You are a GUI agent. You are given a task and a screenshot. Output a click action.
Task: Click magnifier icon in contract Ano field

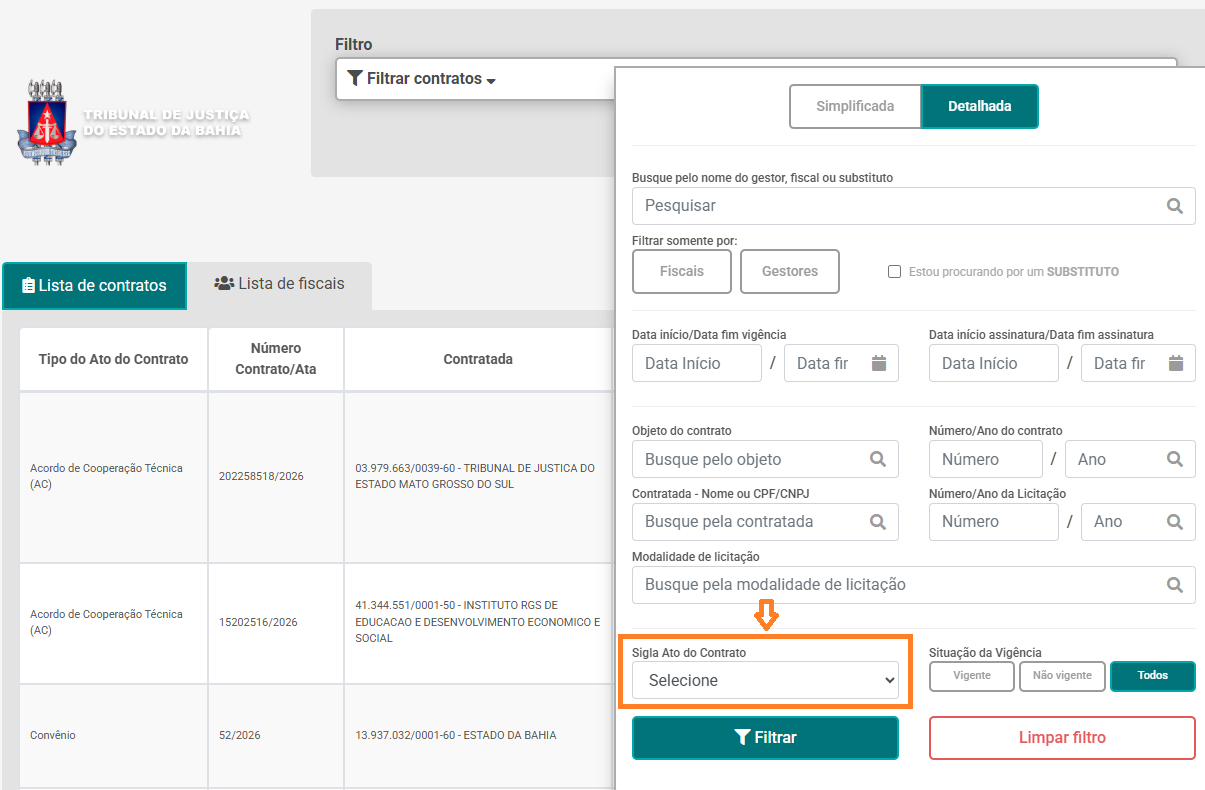(1174, 459)
